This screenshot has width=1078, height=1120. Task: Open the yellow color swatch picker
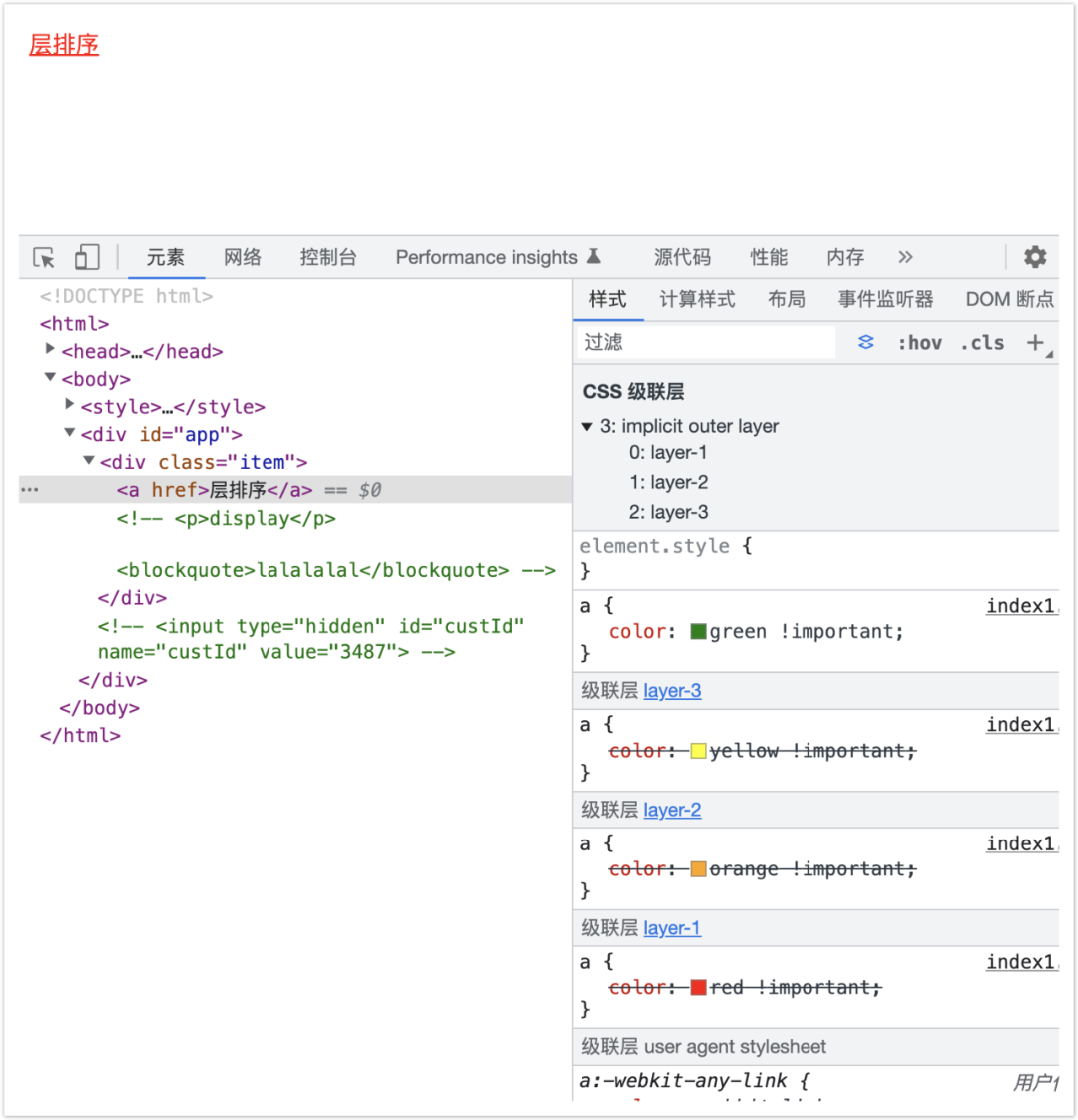pyautogui.click(x=698, y=751)
